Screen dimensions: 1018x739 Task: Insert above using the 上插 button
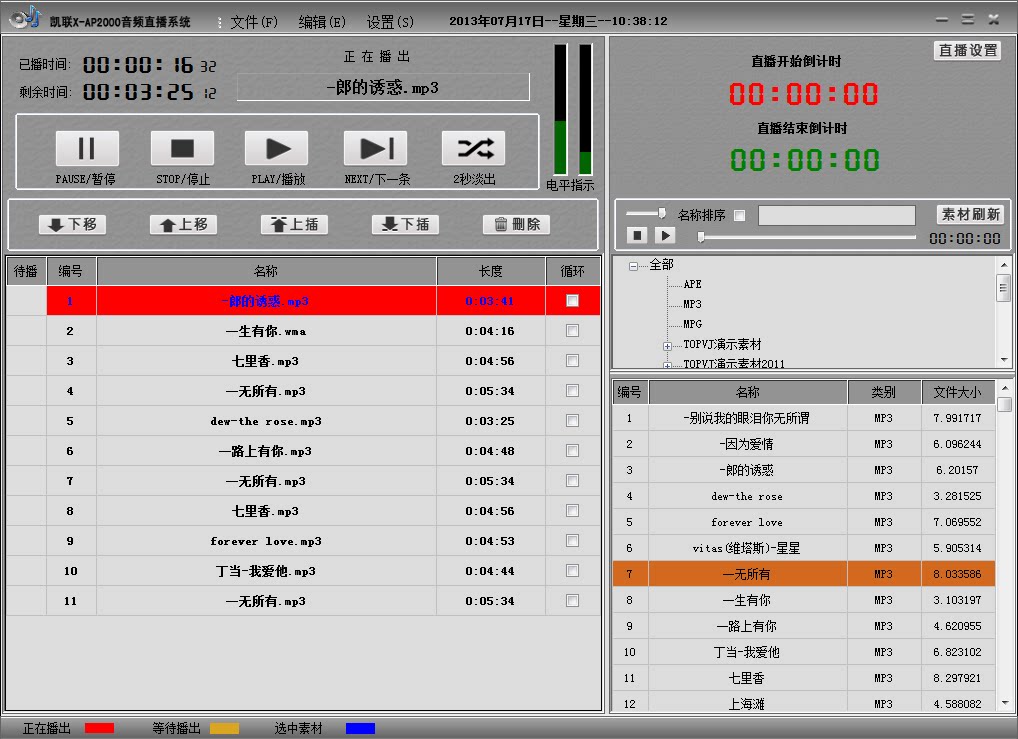(294, 224)
